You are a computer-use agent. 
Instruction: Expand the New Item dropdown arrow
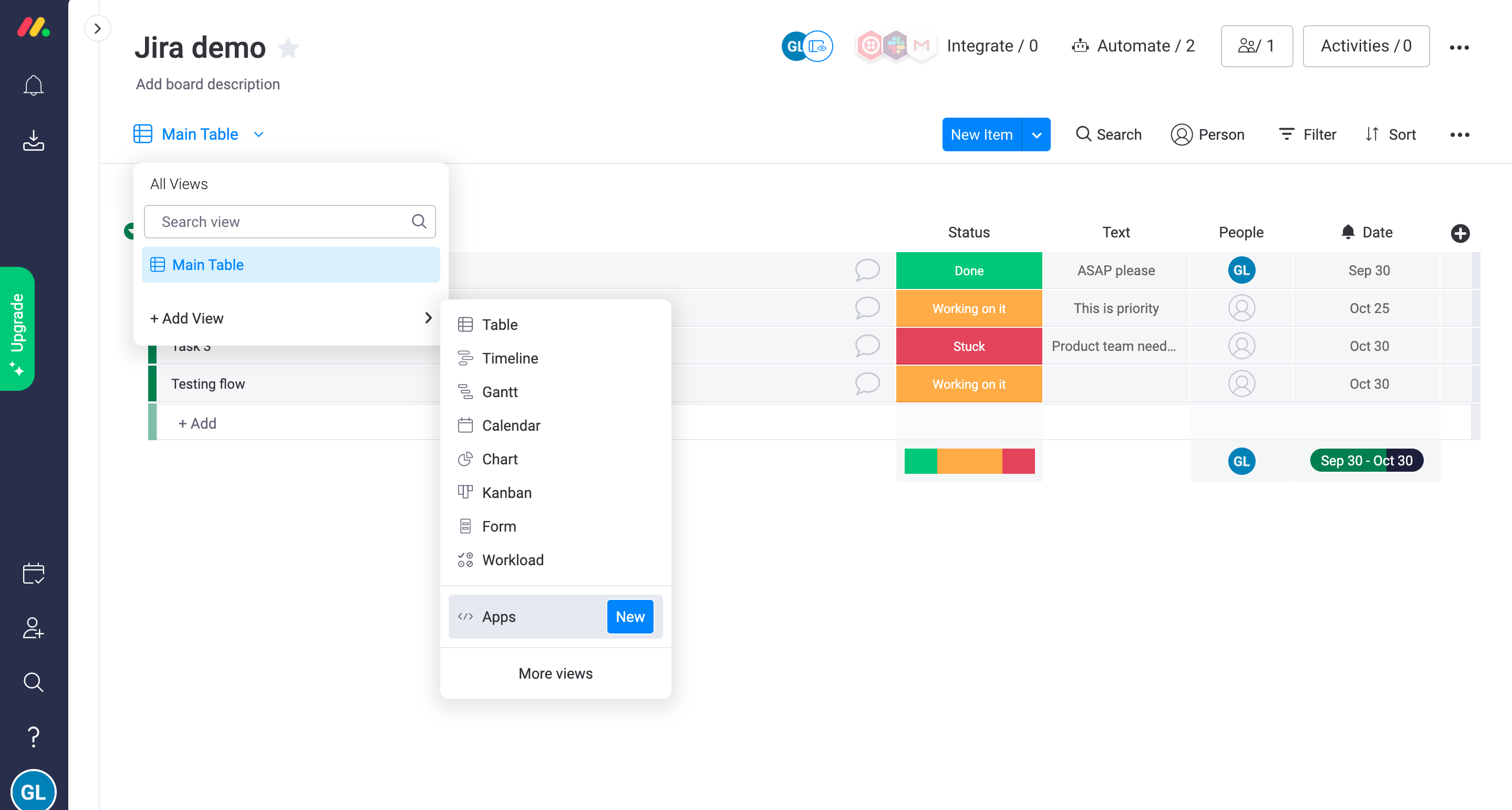pyautogui.click(x=1037, y=135)
